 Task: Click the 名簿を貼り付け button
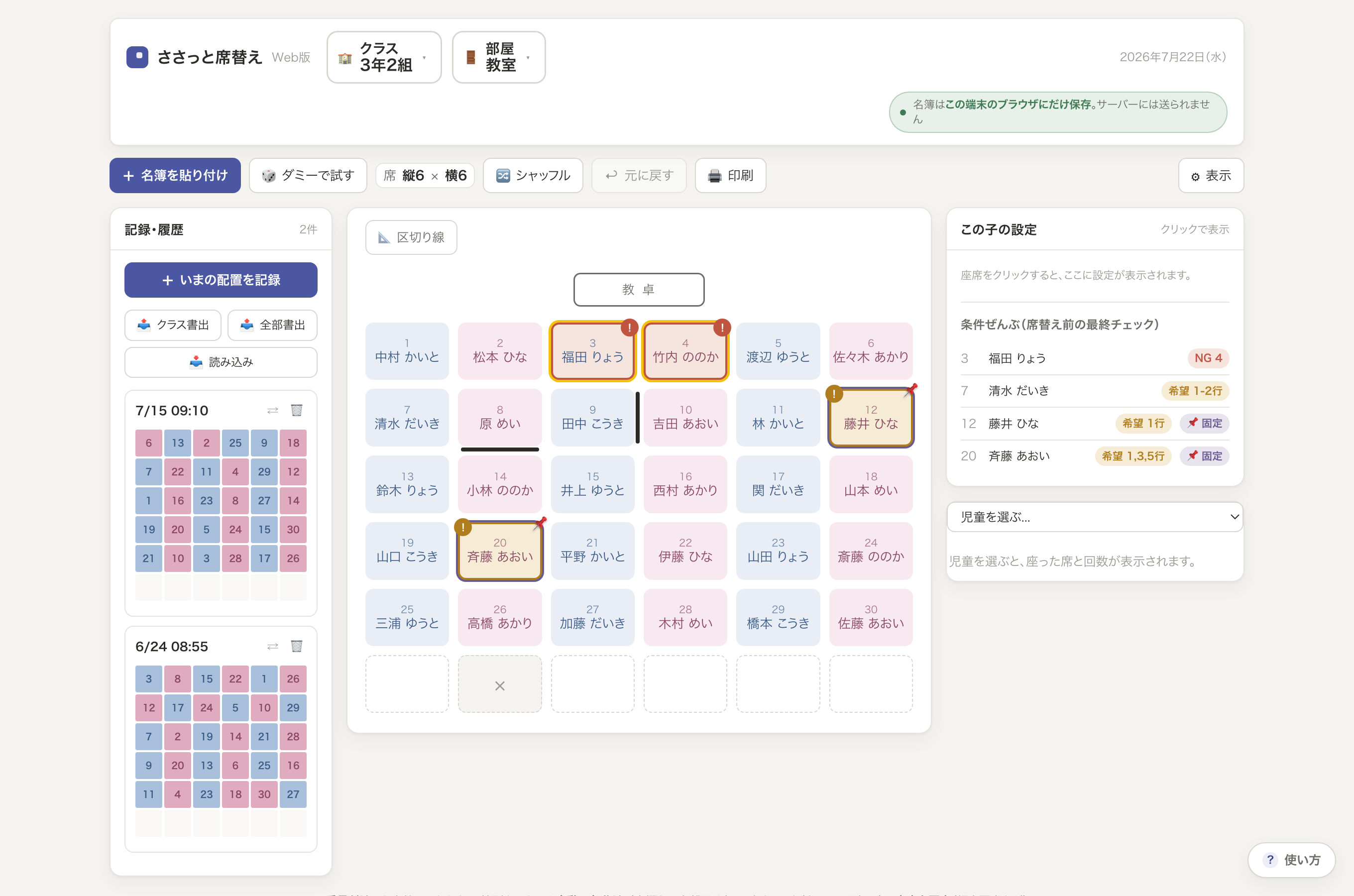coord(175,175)
